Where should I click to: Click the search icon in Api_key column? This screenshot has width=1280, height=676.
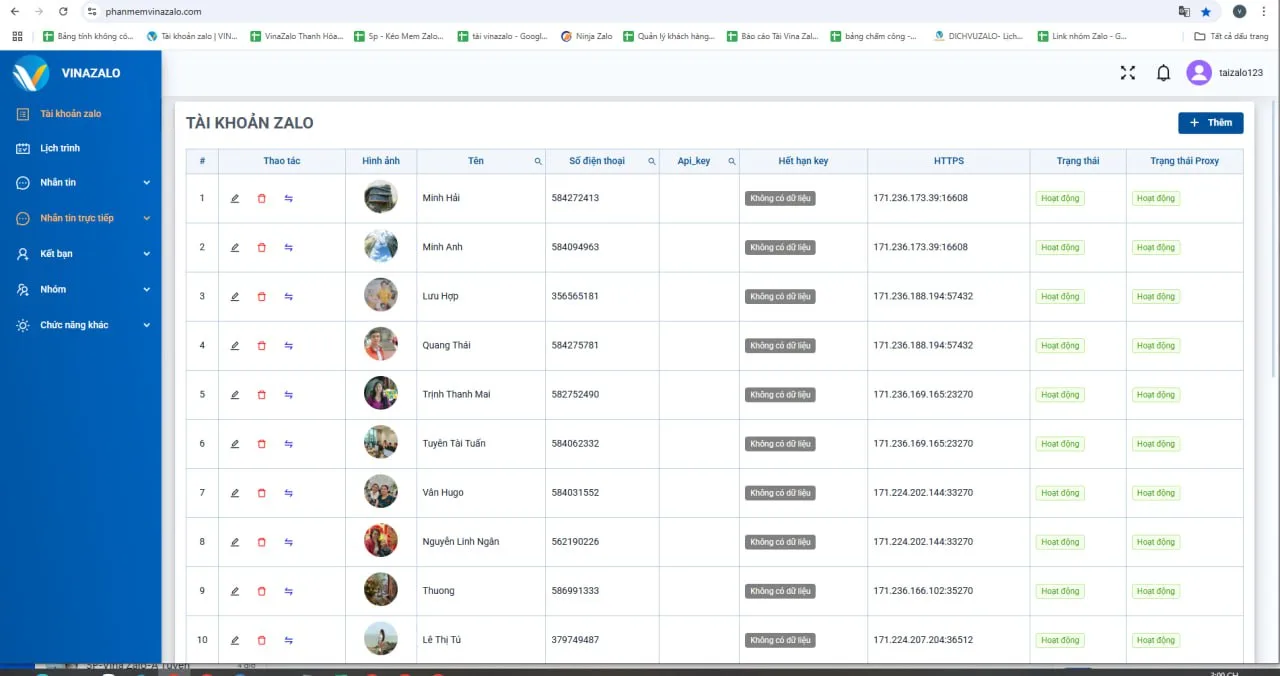coord(732,161)
